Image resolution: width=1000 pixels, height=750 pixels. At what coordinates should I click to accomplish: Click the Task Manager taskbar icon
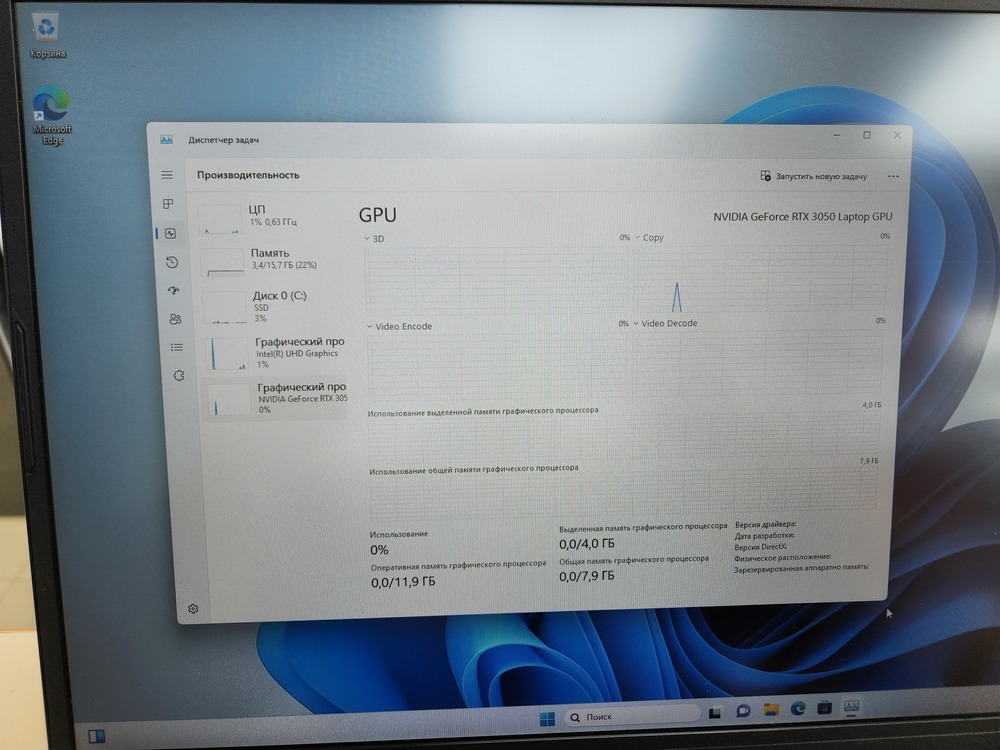[x=851, y=706]
